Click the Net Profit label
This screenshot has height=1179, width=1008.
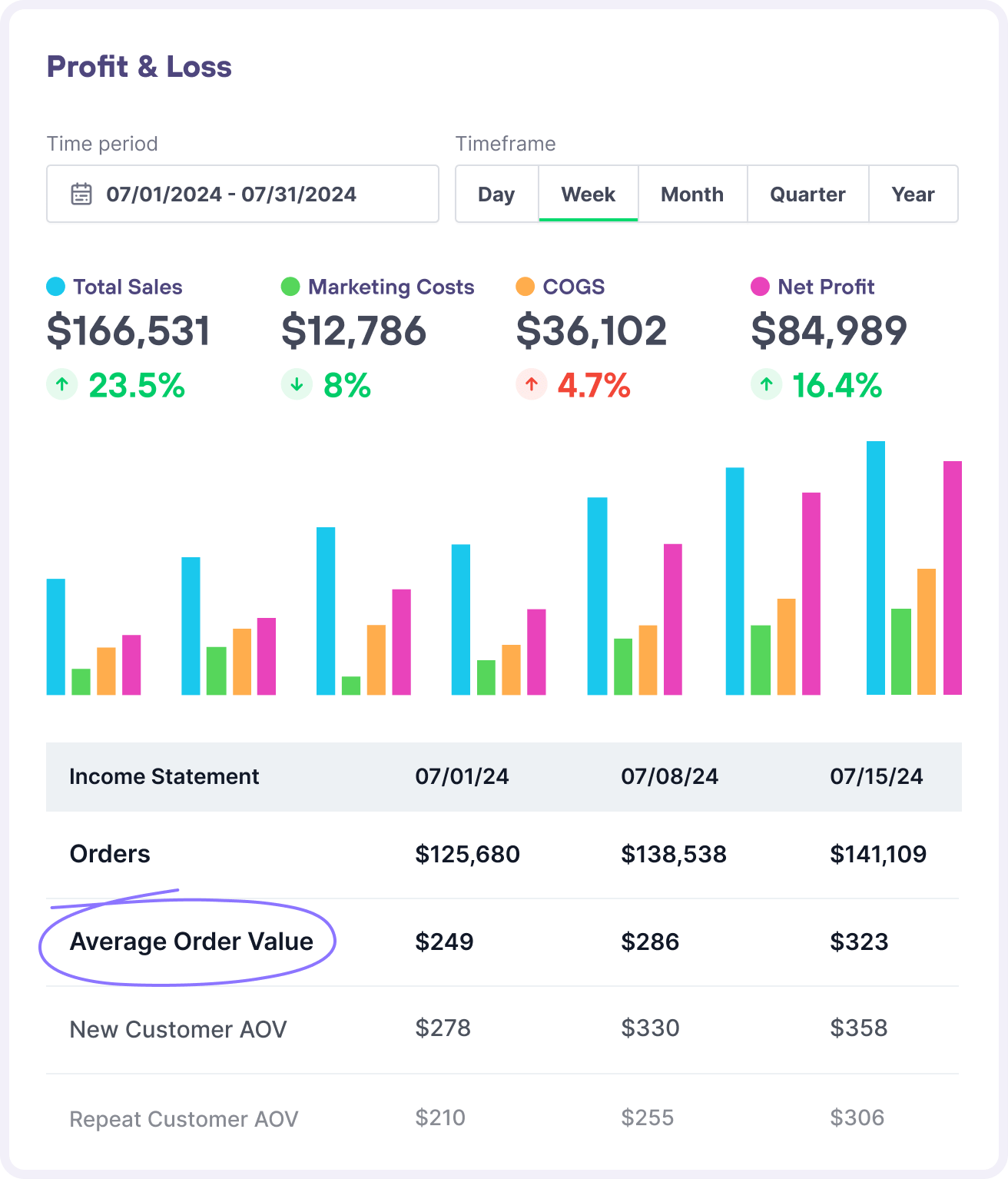826,287
